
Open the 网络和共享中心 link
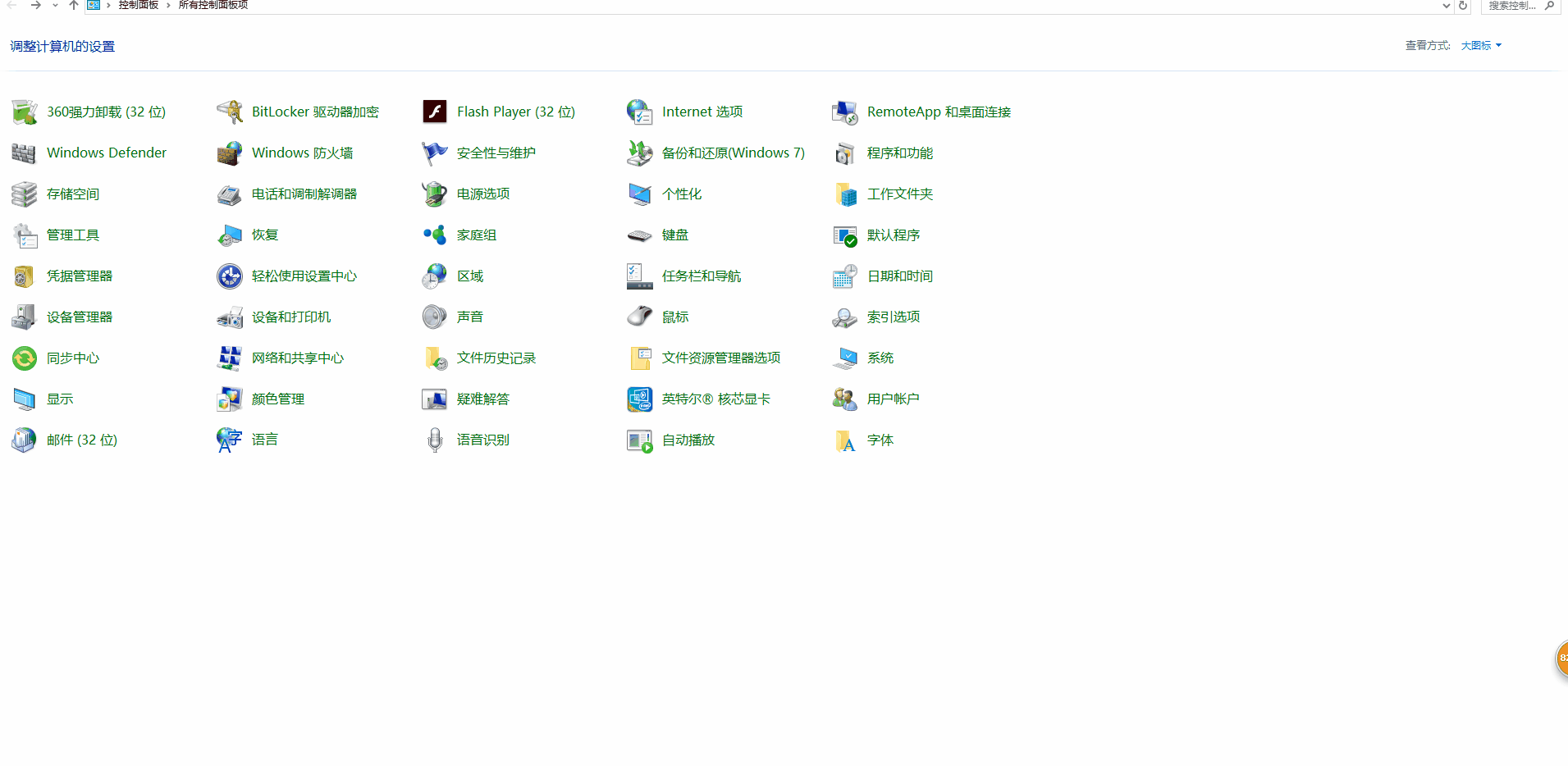[297, 358]
